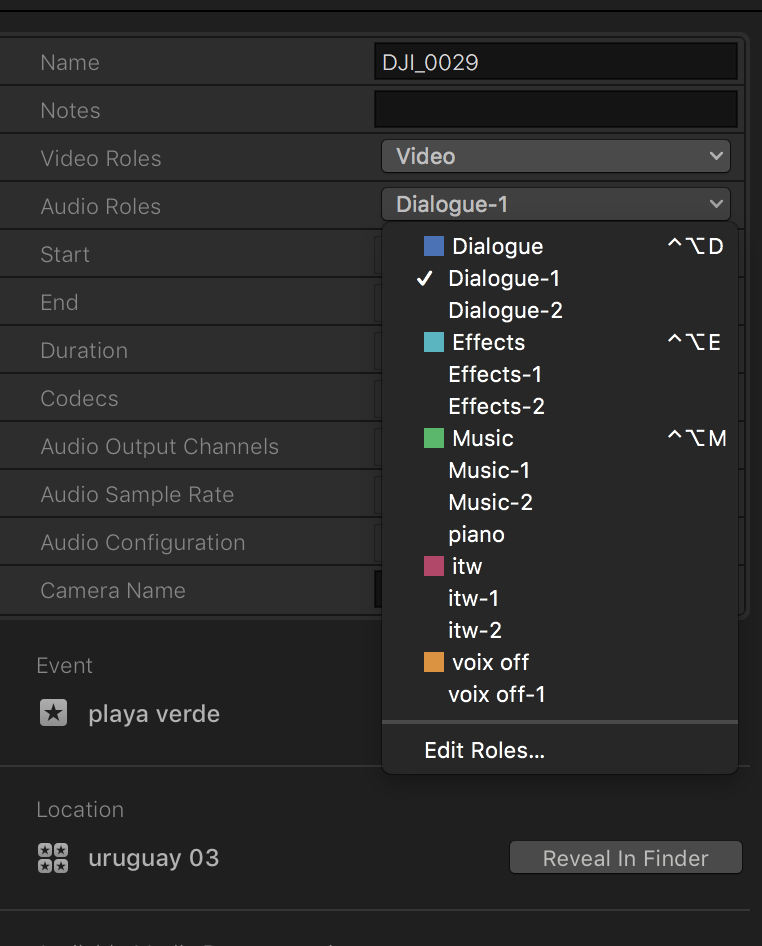Choose the piano subrole
This screenshot has height=946, width=762.
(x=476, y=534)
